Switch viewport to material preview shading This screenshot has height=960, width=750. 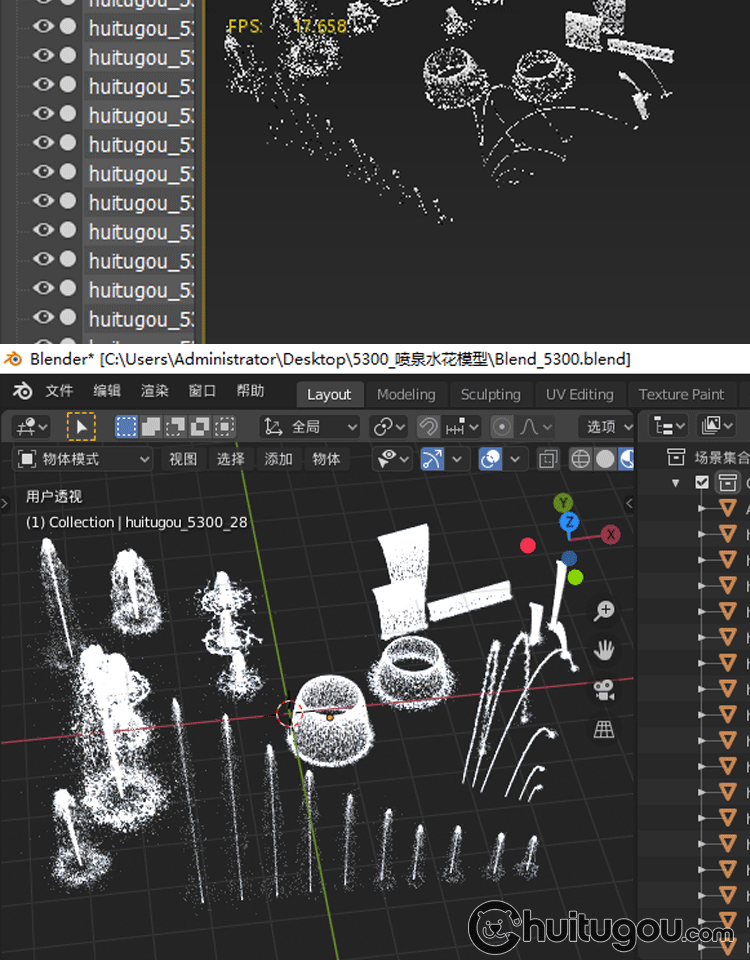(x=626, y=459)
